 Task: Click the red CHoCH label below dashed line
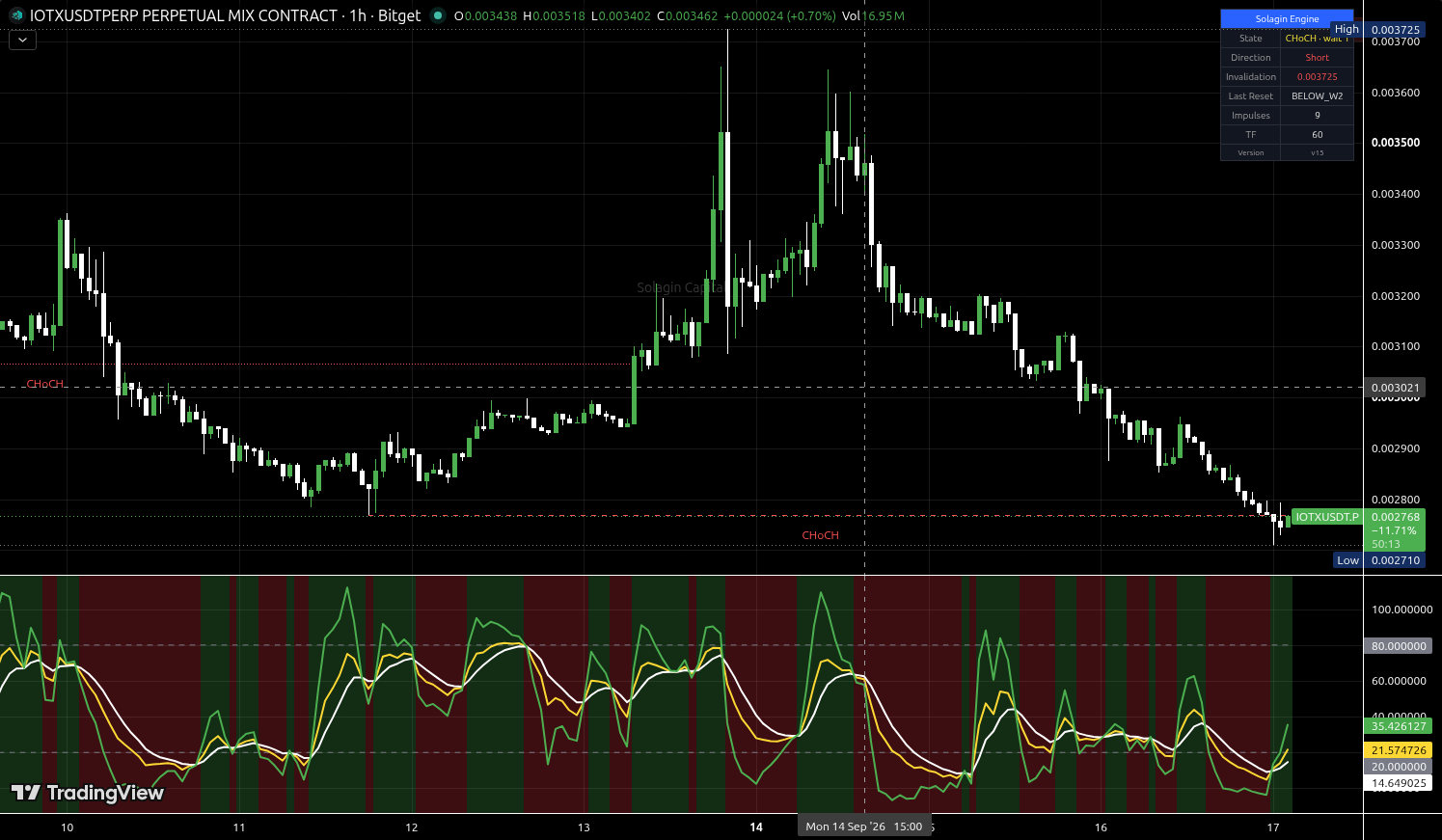point(821,535)
